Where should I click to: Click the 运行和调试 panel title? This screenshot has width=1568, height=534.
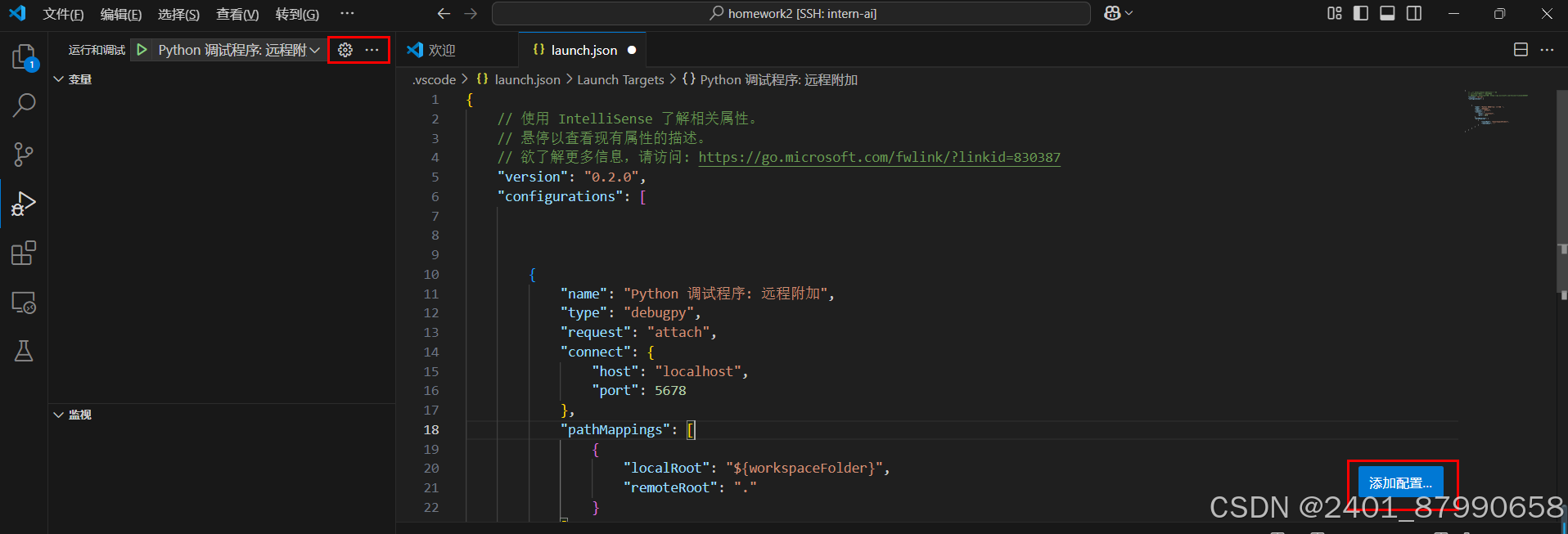[x=97, y=50]
